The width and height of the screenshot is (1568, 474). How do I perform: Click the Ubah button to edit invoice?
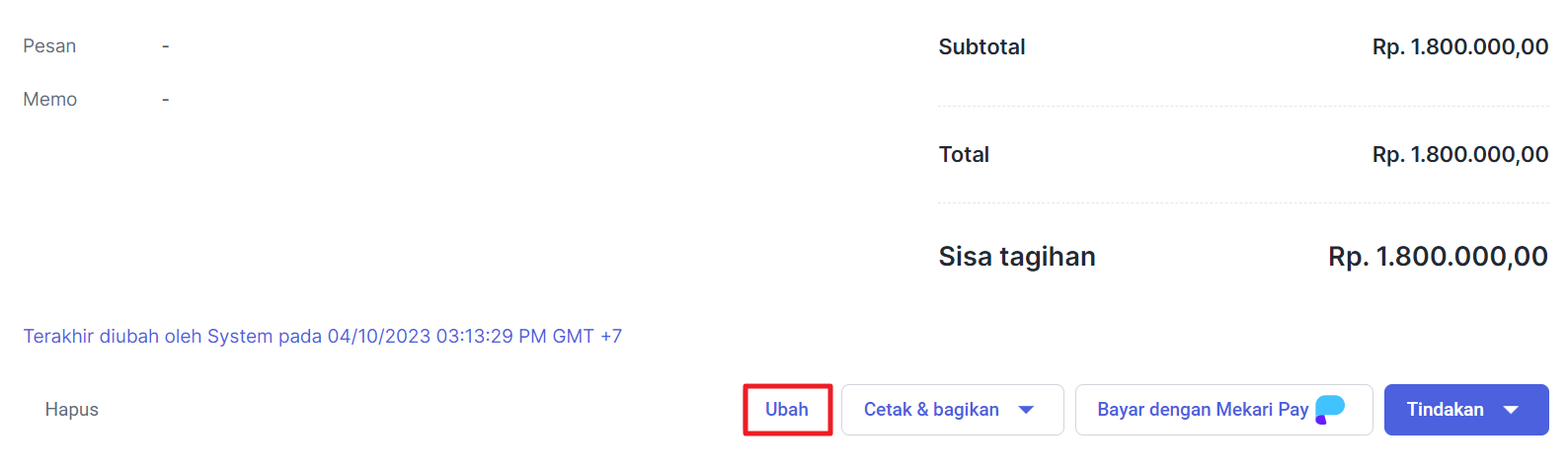pyautogui.click(x=787, y=410)
